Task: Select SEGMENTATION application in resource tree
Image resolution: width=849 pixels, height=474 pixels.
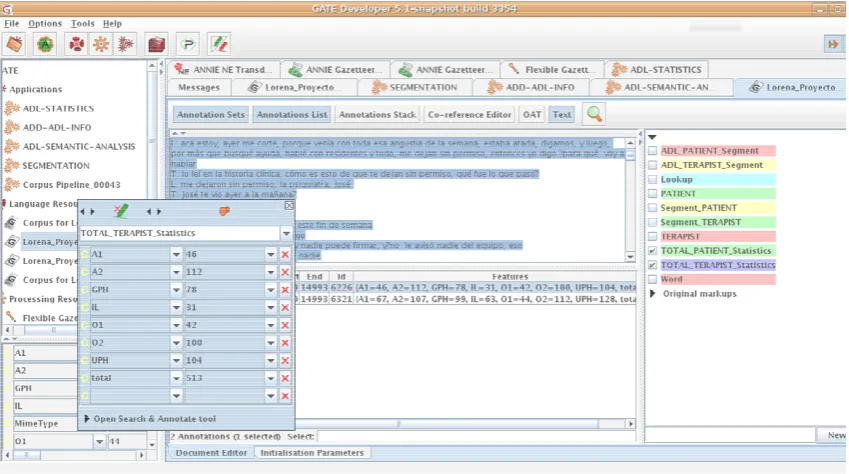Action: 56,166
